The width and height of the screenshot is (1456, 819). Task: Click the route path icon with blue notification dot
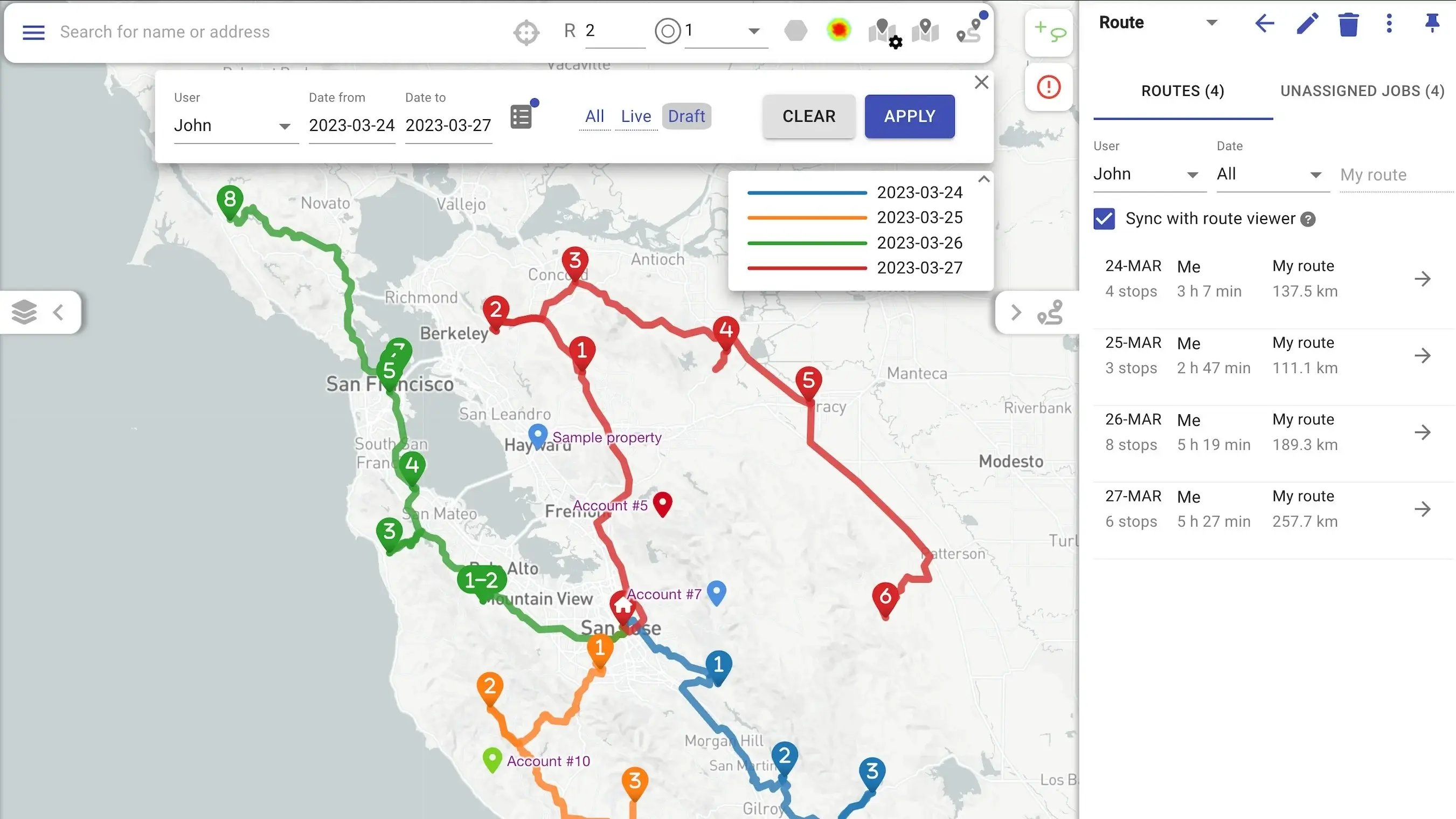(x=970, y=31)
